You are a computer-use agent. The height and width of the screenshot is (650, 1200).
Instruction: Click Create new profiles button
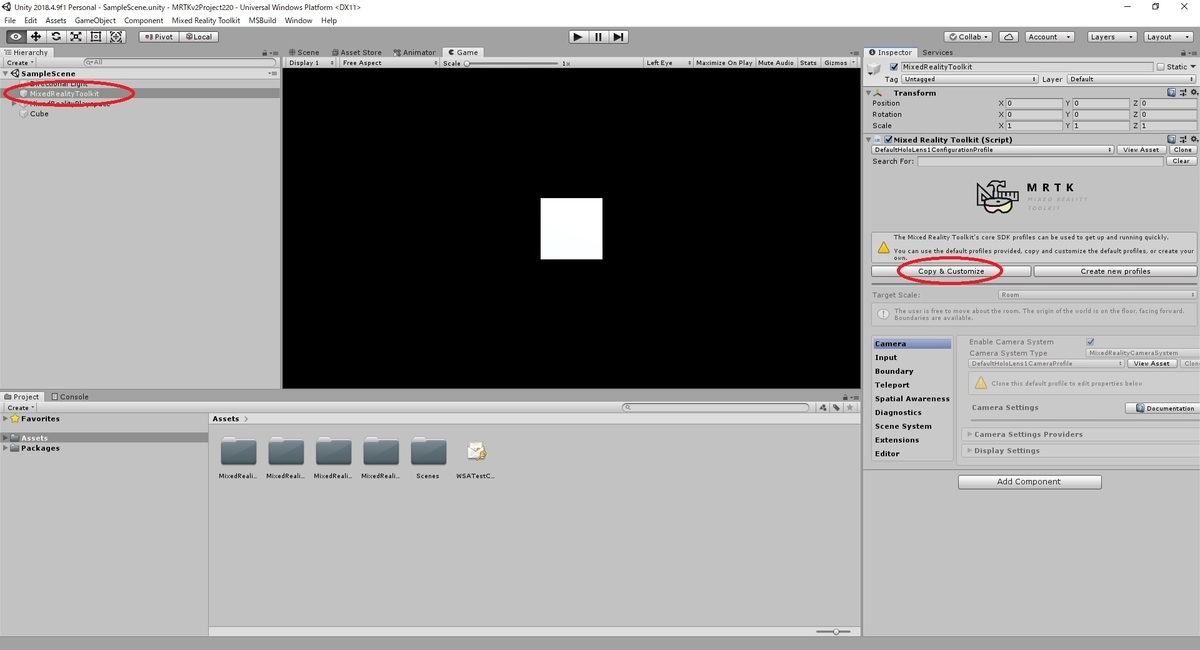click(1115, 271)
